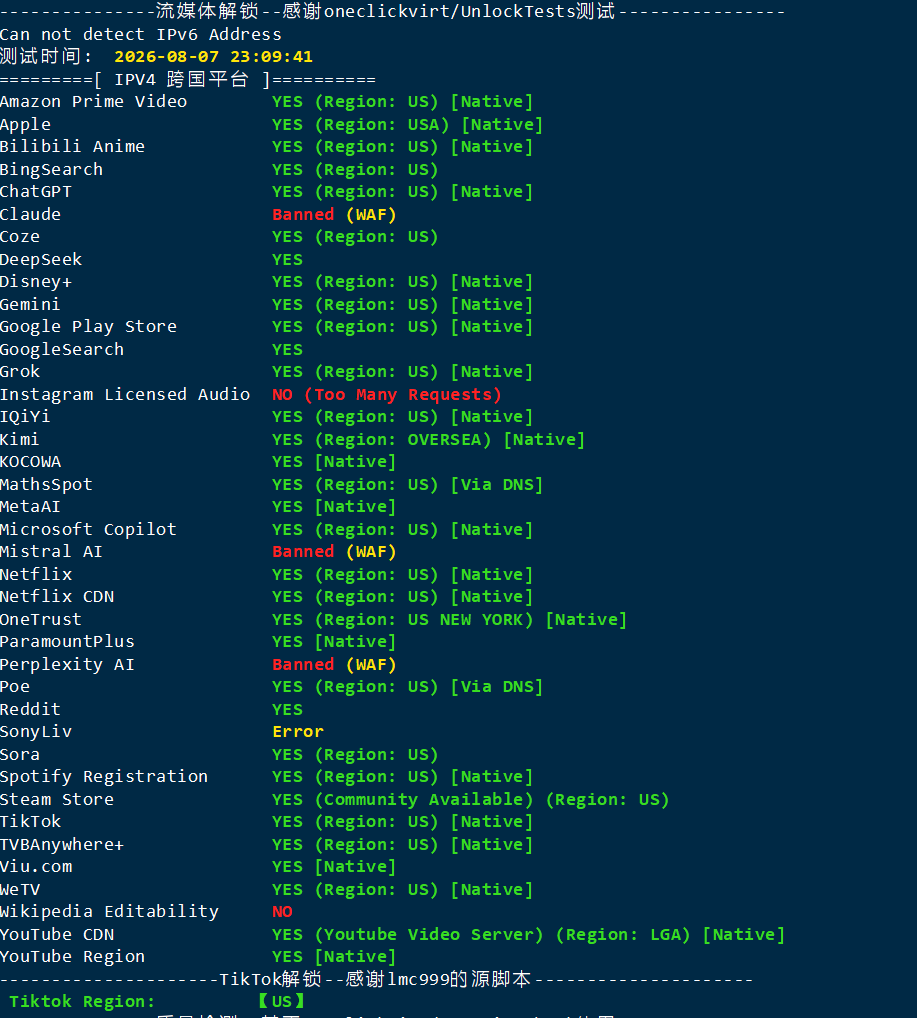The image size is (917, 1018).
Task: Select the ChatGPT service name
Action: pos(36,192)
